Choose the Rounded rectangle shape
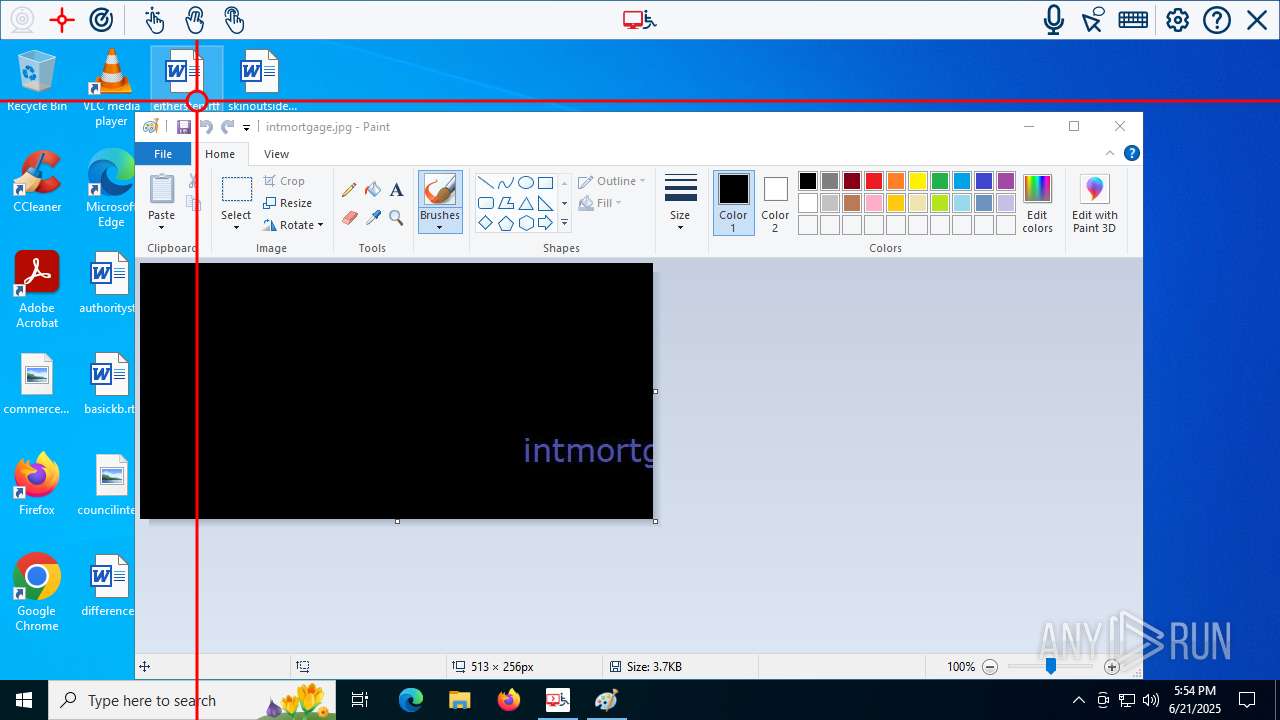The image size is (1280, 720). tap(485, 203)
